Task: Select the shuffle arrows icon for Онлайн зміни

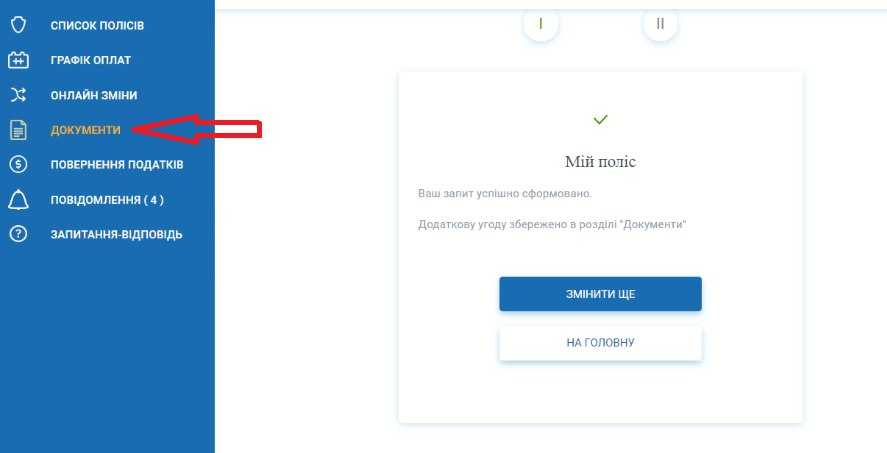Action: (x=18, y=95)
